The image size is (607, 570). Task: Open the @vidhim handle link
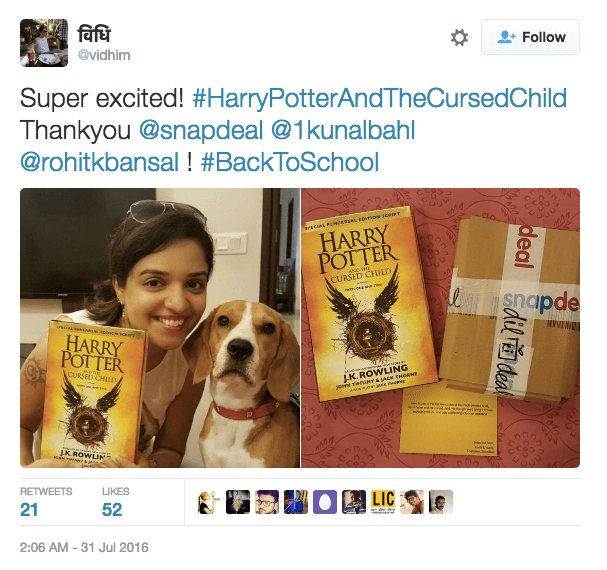pyautogui.click(x=104, y=55)
